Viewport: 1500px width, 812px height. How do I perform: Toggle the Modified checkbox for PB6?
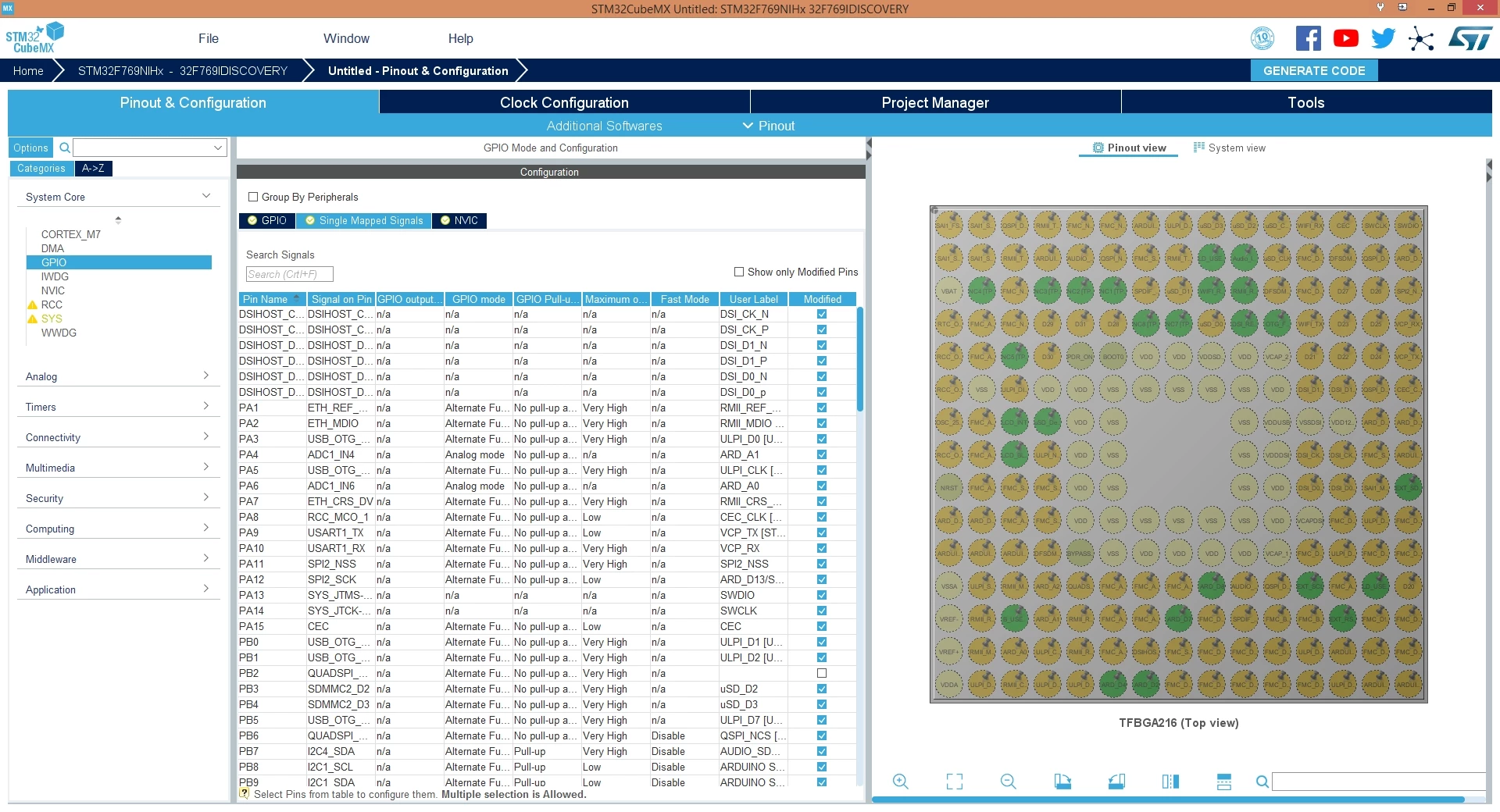tap(822, 735)
